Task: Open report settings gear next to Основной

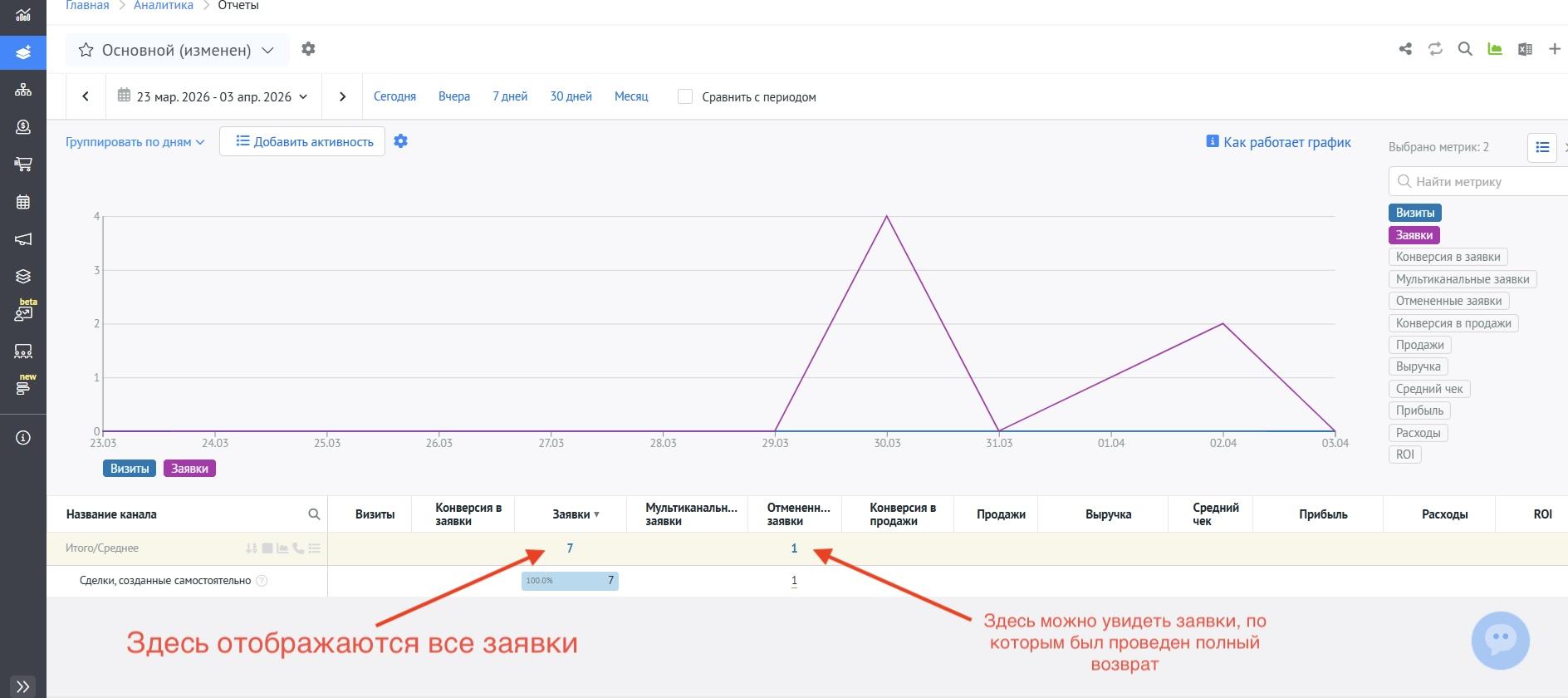Action: point(308,49)
